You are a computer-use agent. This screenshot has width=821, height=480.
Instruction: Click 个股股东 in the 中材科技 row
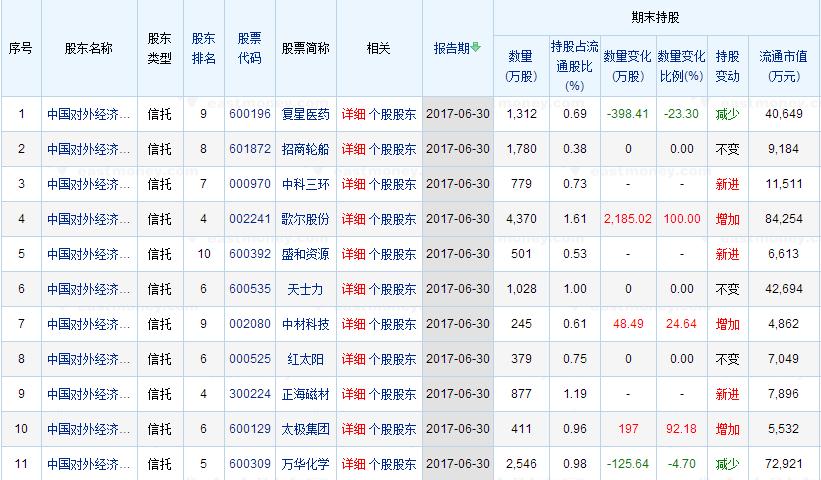coord(393,324)
